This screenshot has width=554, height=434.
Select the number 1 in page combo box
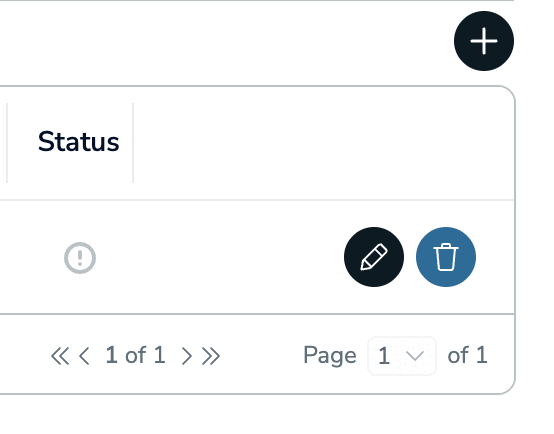[384, 356]
